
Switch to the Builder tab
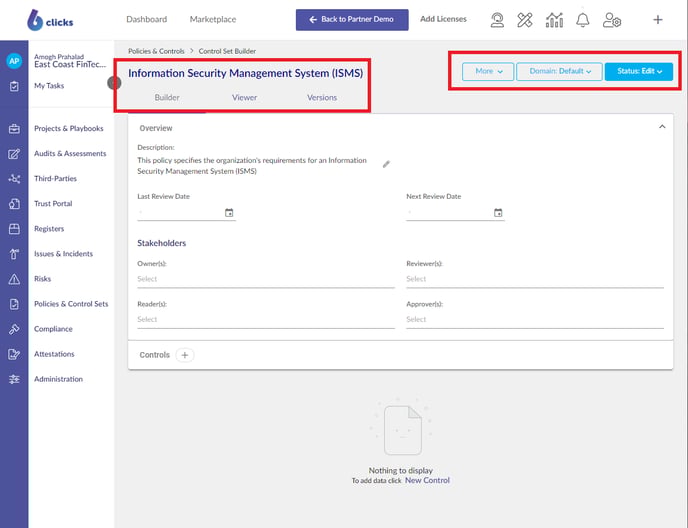click(x=167, y=97)
